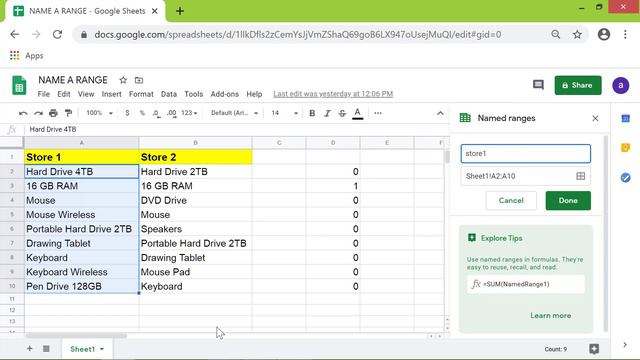
Task: Open the Help menu
Action: [254, 94]
